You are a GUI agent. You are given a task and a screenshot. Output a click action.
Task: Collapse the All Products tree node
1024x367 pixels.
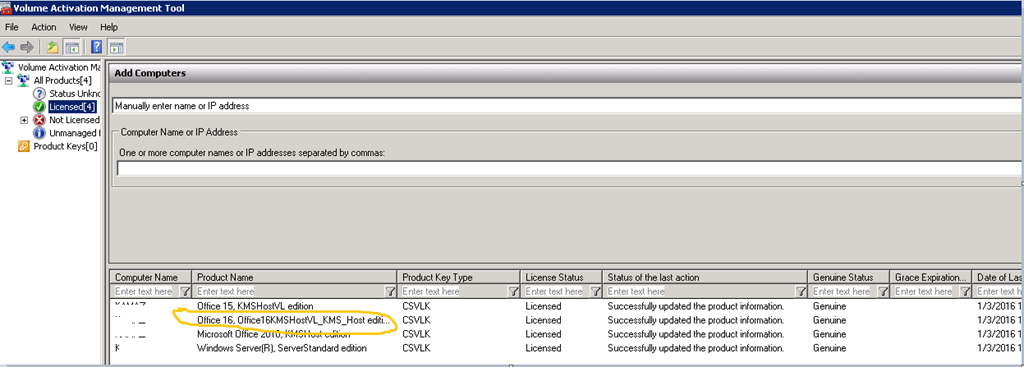9,80
